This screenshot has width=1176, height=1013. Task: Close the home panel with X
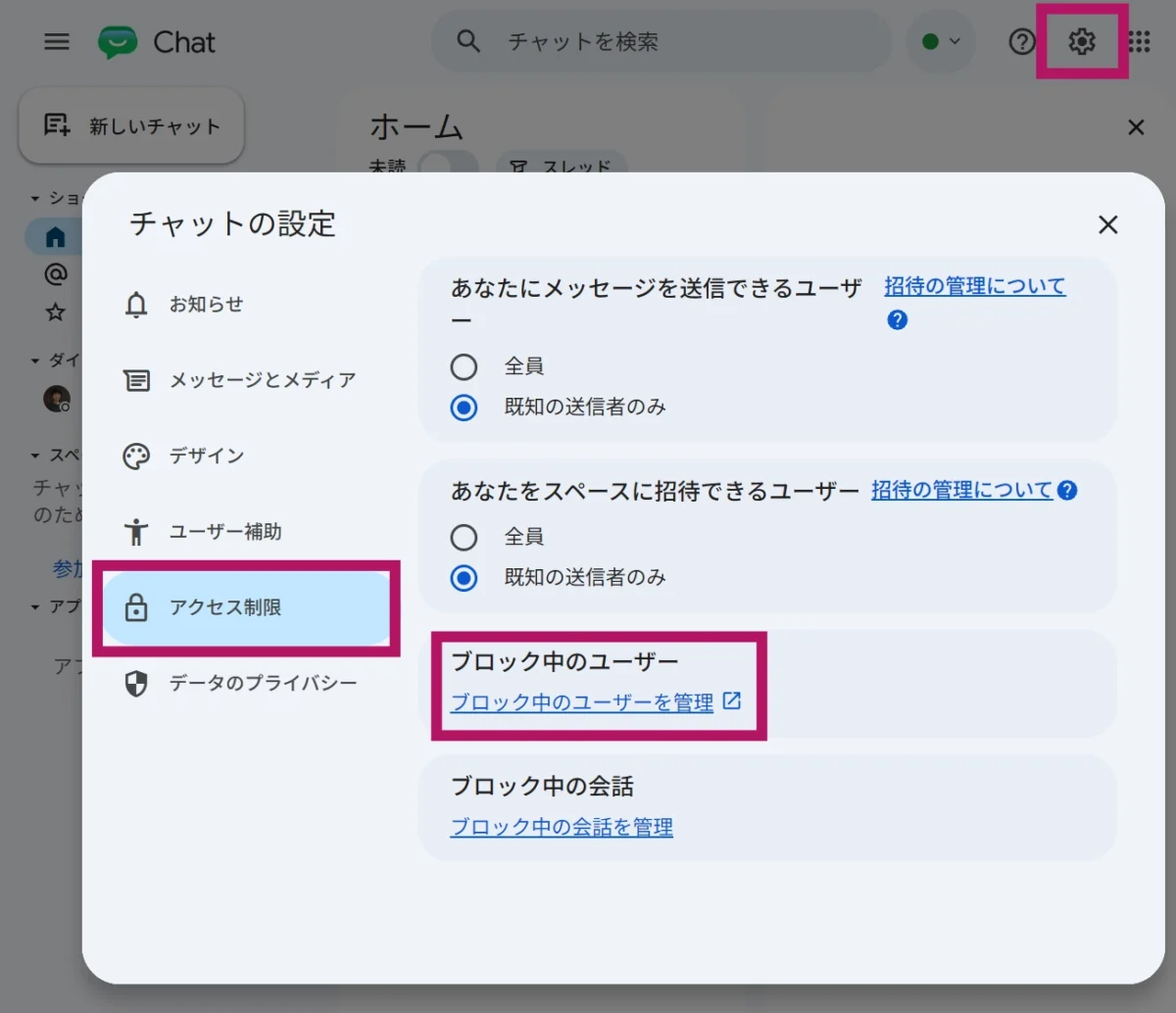pos(1136,127)
